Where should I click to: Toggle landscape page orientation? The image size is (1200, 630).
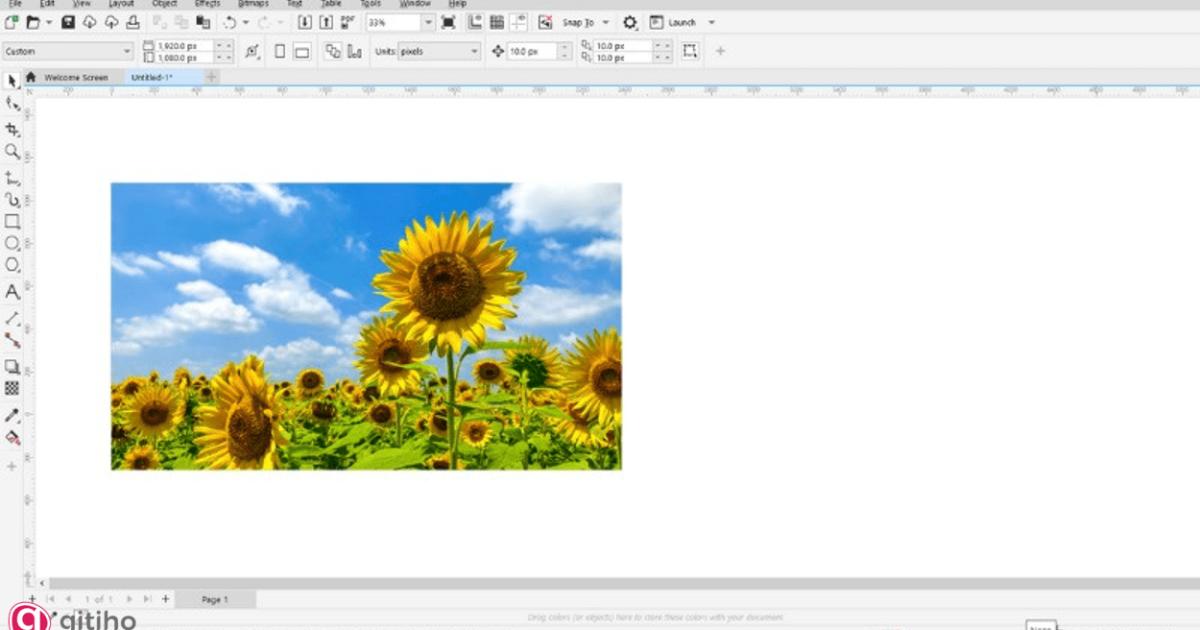pos(300,49)
